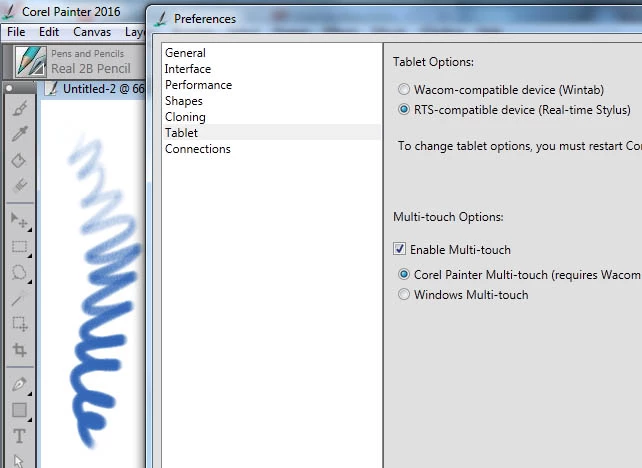Open the Edit menu
The width and height of the screenshot is (642, 468).
coord(49,32)
